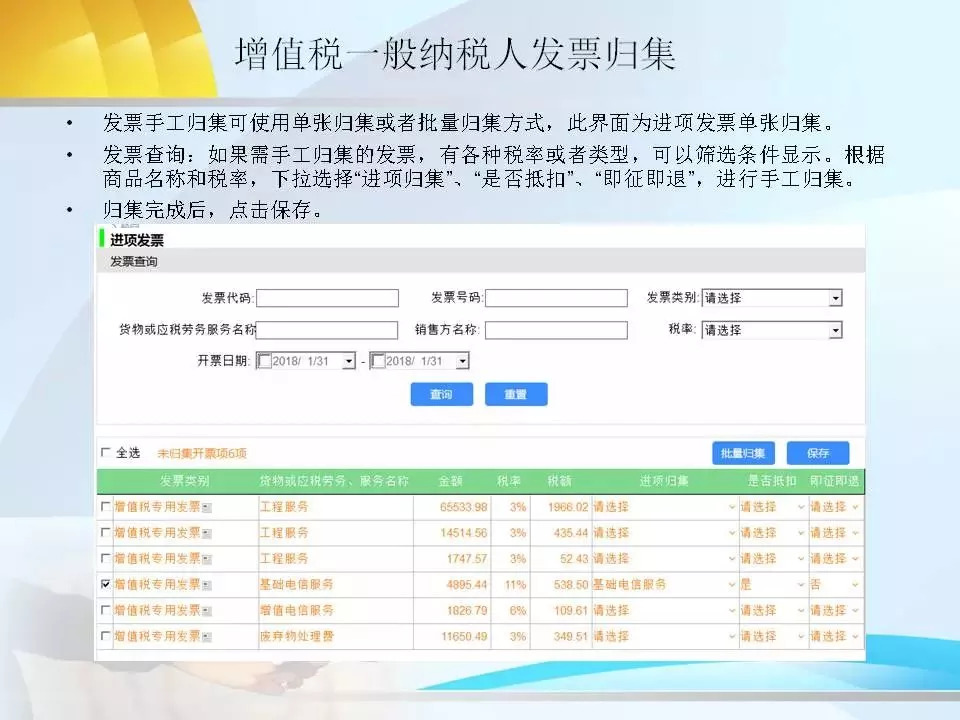The height and width of the screenshot is (720, 960).
Task: Click small icon after 增值税专用发票 in 基础电信服务 row
Action: tap(207, 585)
